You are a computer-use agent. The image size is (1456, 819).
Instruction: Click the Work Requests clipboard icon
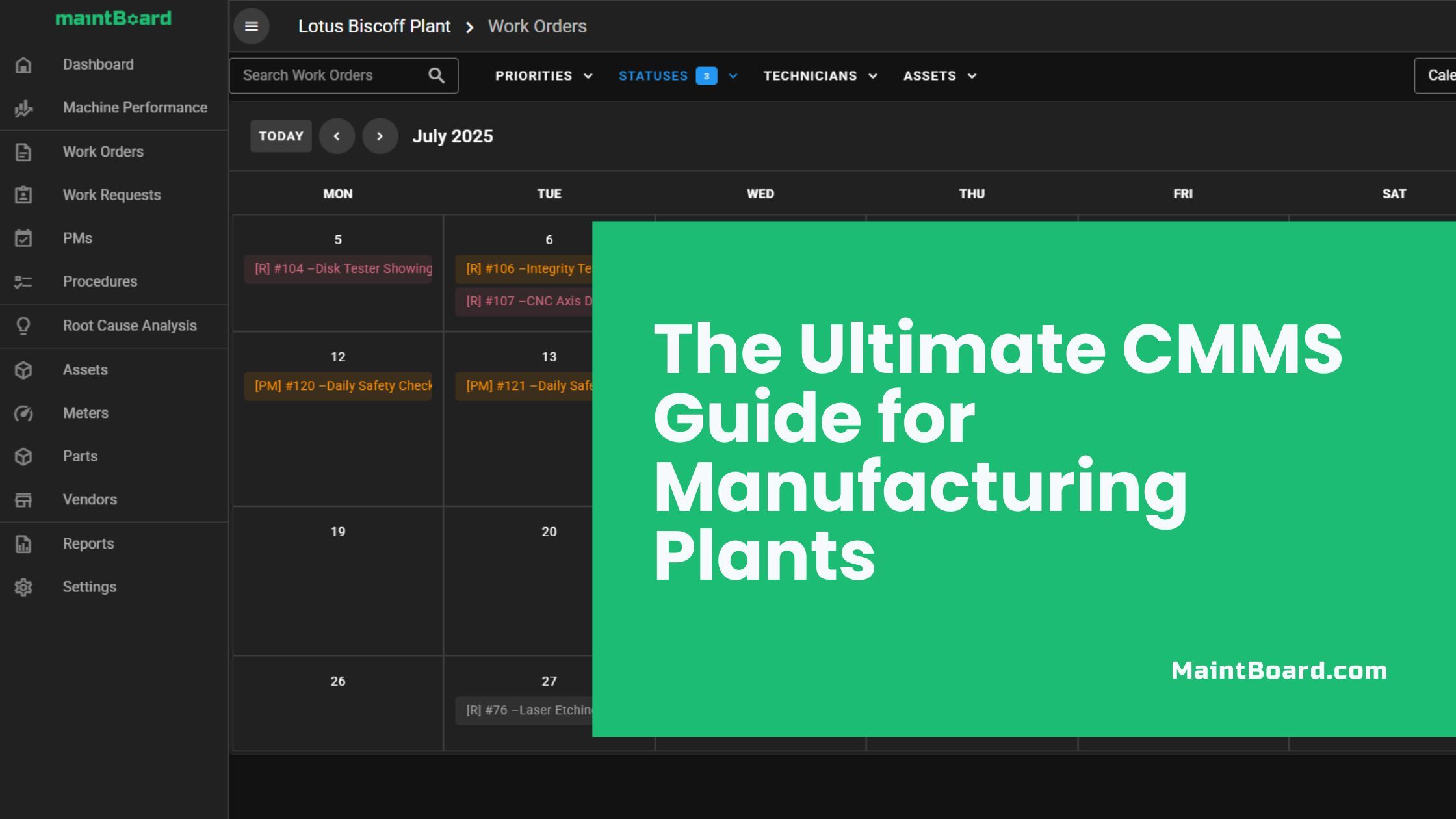point(23,194)
